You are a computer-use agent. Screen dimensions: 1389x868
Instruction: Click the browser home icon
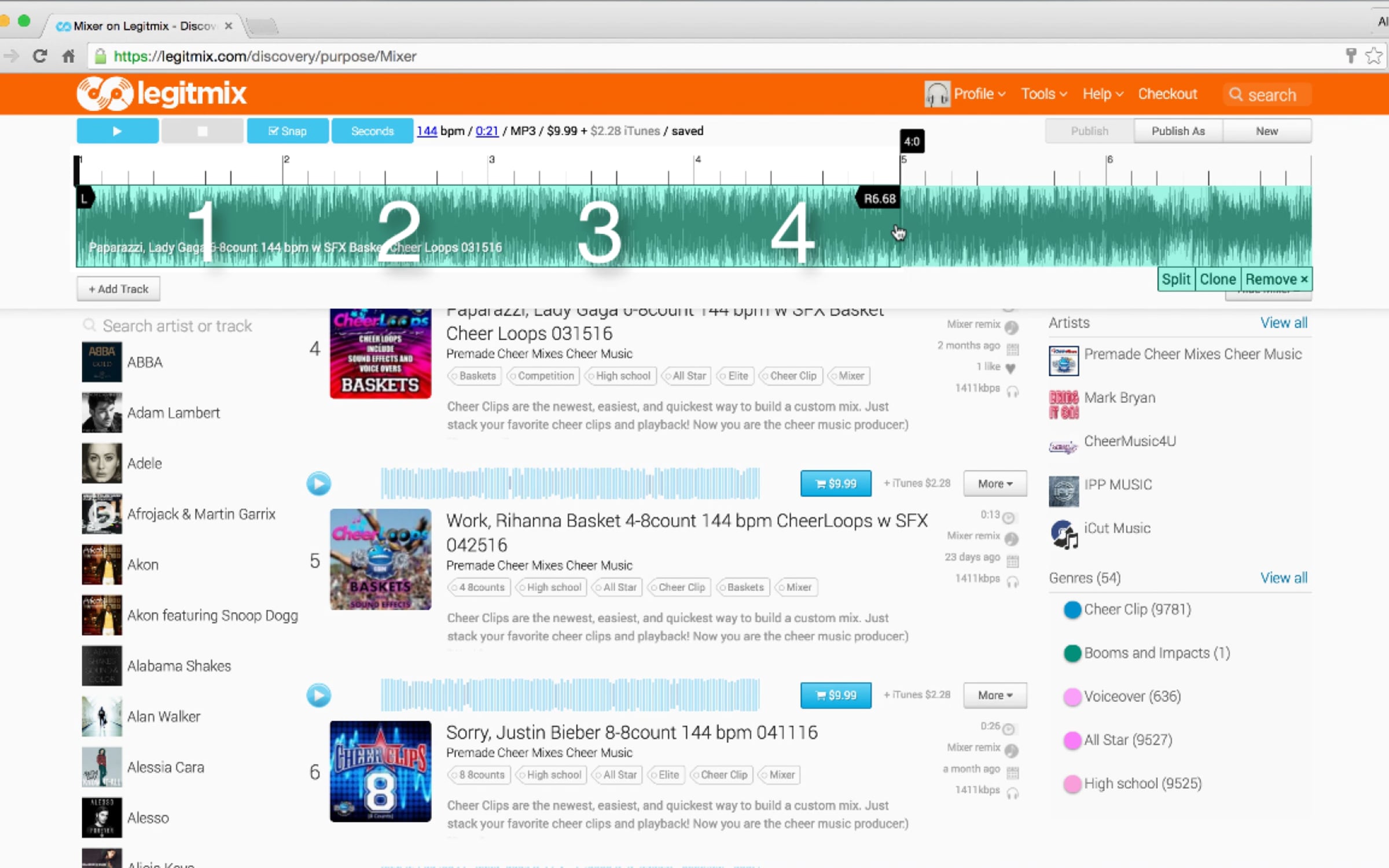pyautogui.click(x=68, y=56)
